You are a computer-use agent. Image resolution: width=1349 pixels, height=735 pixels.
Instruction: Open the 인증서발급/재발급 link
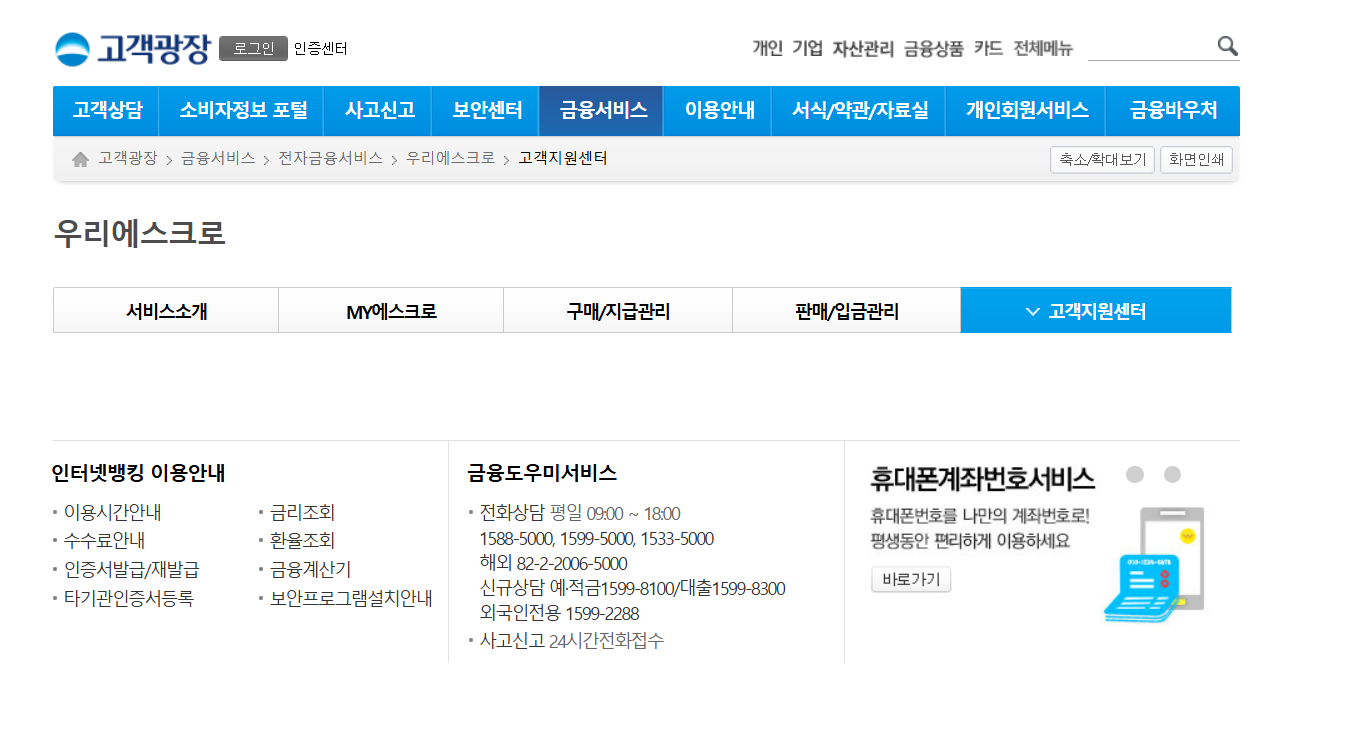pos(131,570)
